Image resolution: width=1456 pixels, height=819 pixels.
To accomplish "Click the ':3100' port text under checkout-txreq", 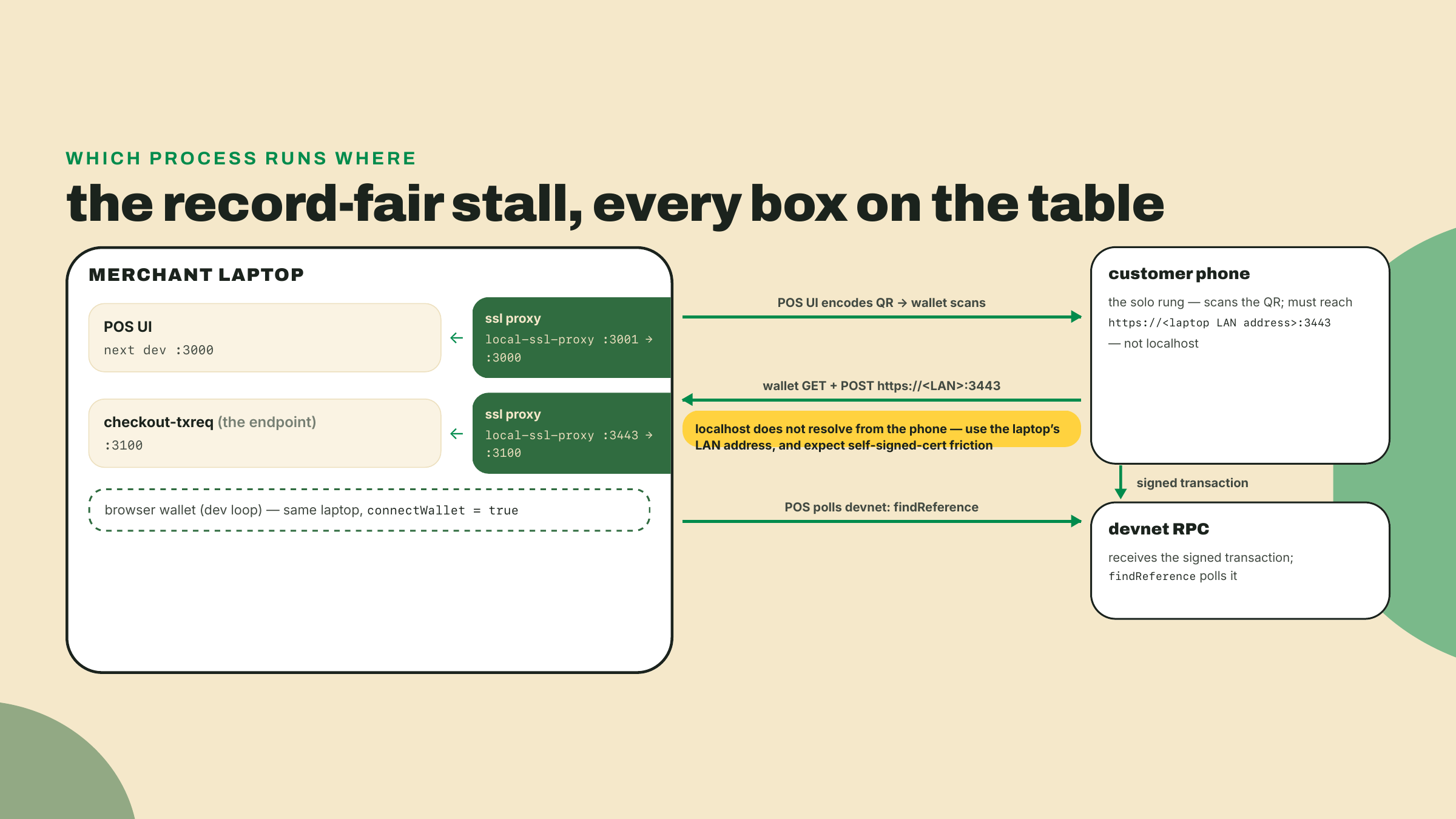I will coord(123,445).
